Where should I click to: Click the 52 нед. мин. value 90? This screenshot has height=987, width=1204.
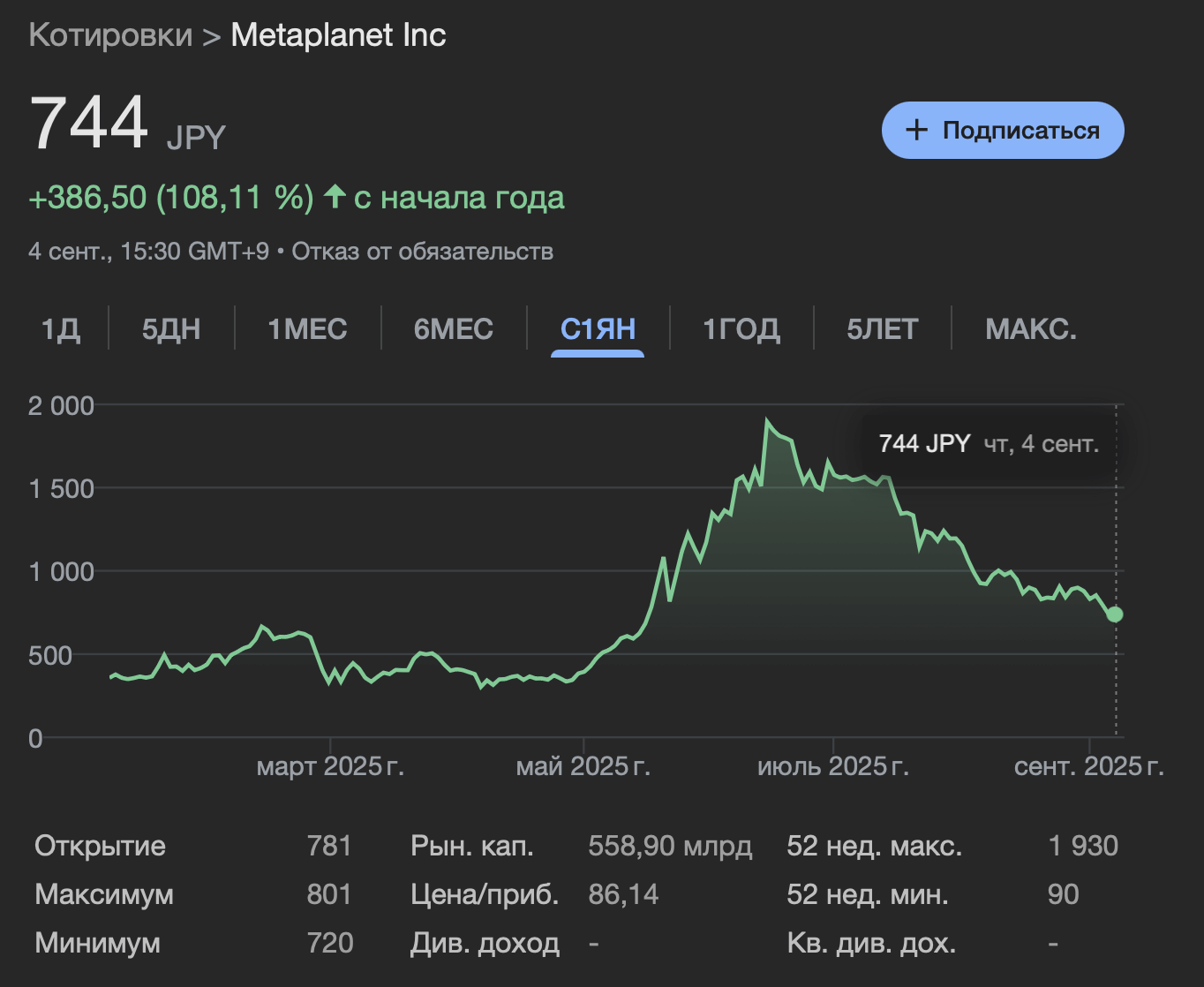click(1064, 894)
